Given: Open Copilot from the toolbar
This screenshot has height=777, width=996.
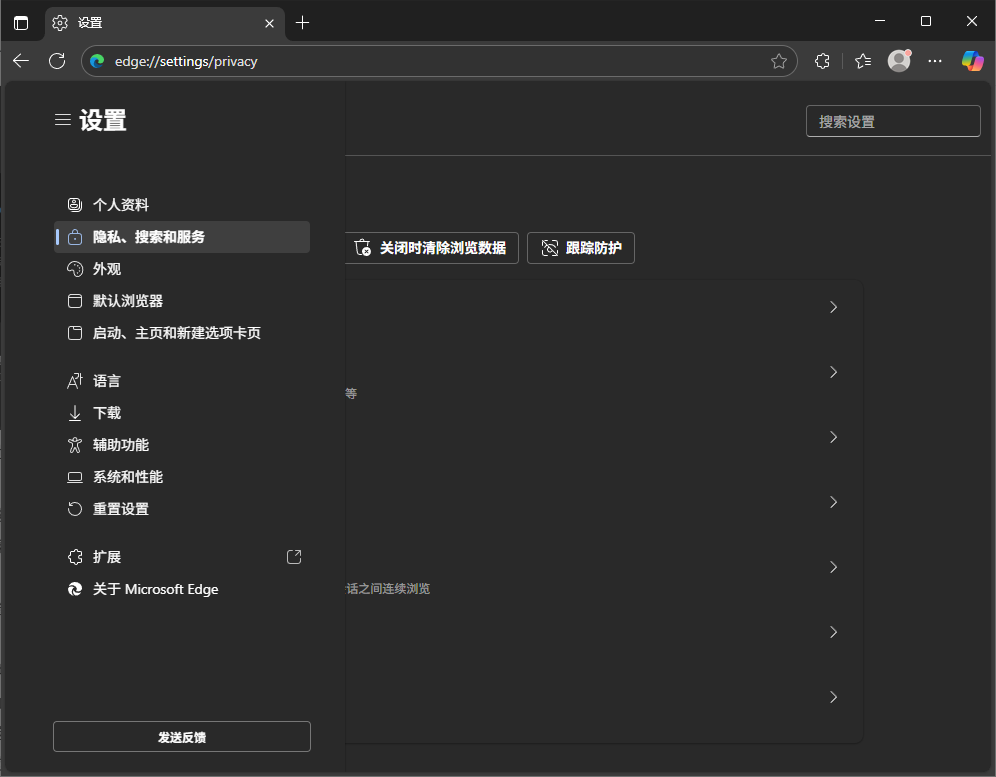Looking at the screenshot, I should click(x=972, y=60).
